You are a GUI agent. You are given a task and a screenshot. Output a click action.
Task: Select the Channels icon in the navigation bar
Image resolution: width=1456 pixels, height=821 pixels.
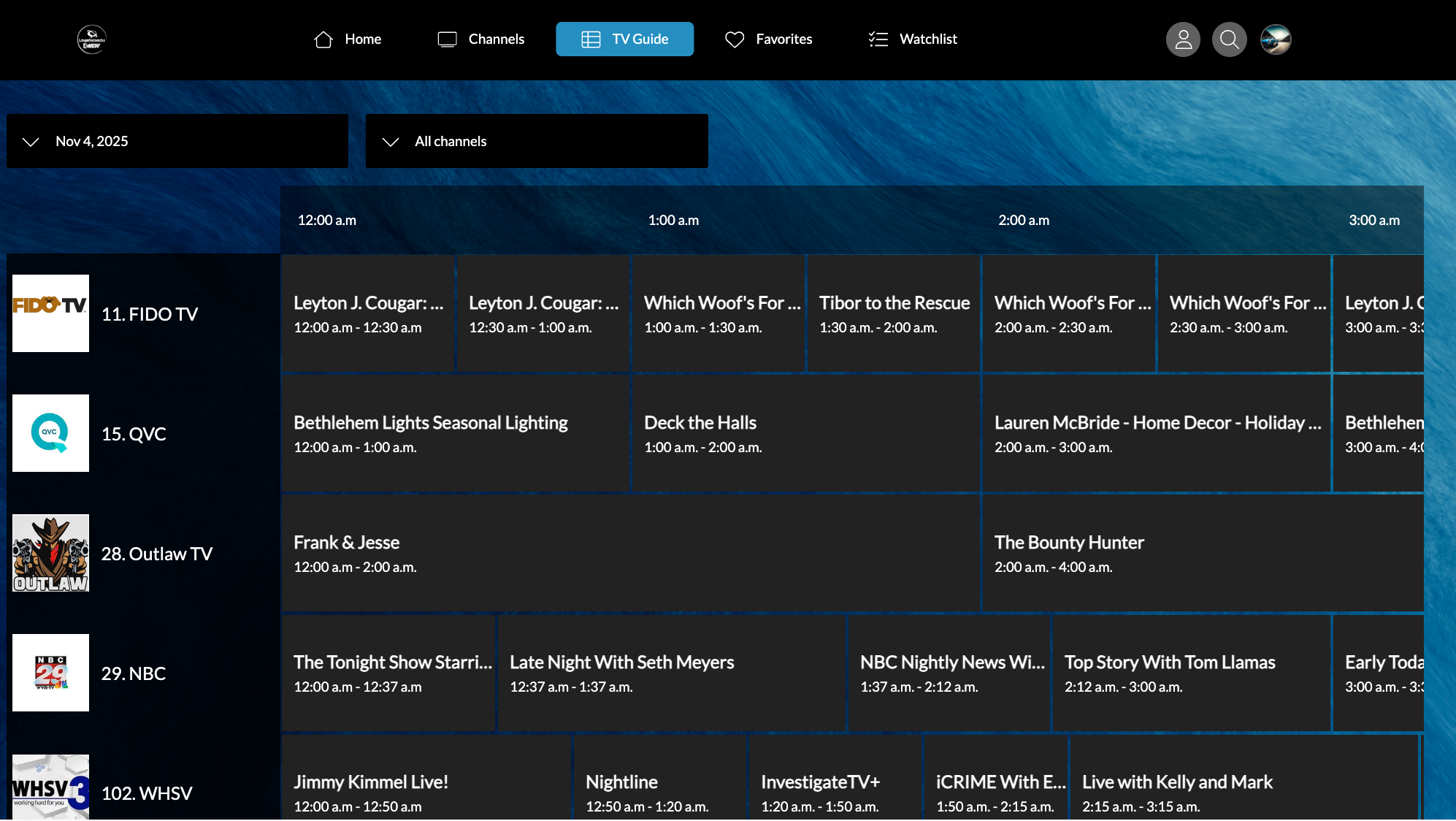[446, 39]
